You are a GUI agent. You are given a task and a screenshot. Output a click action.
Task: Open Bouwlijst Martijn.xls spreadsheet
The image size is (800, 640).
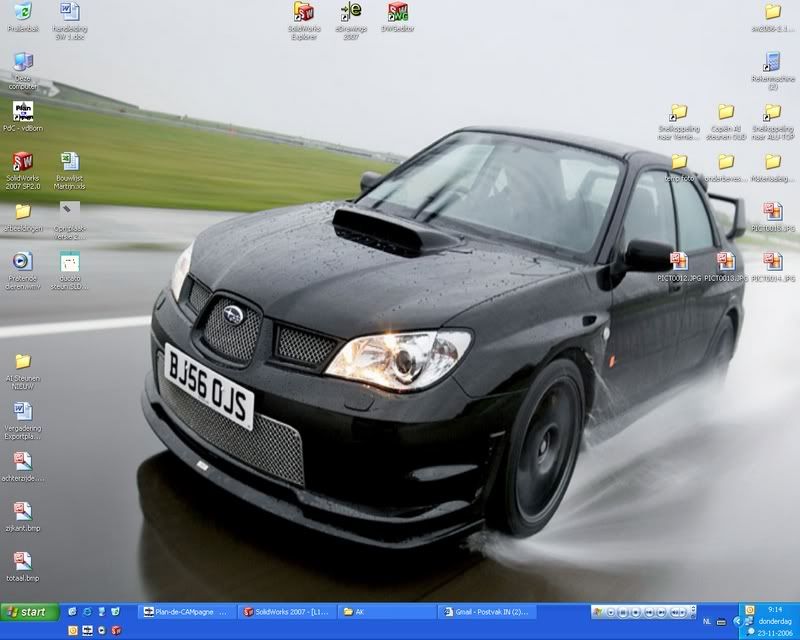pyautogui.click(x=70, y=171)
